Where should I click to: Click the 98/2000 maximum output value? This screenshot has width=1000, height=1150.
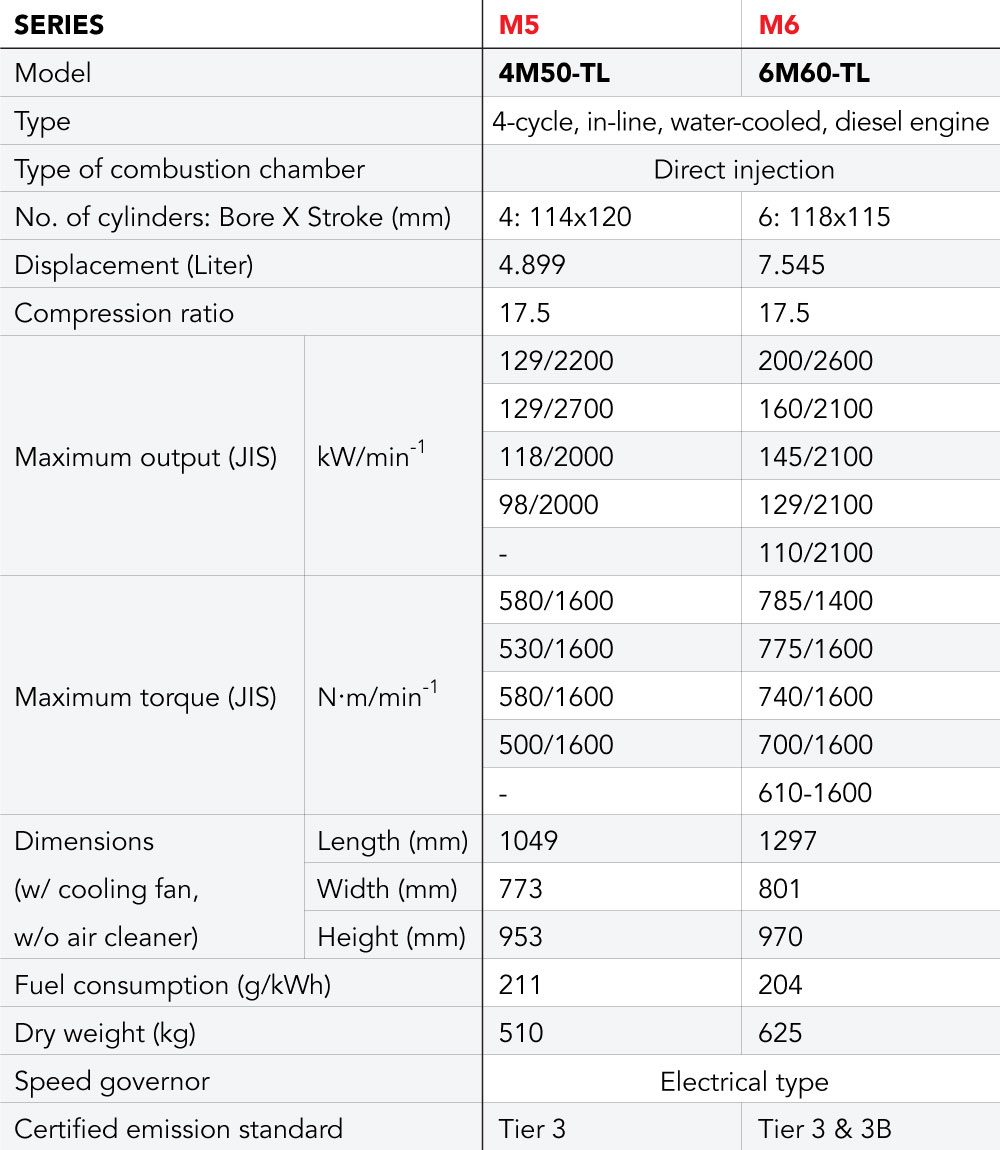[548, 505]
